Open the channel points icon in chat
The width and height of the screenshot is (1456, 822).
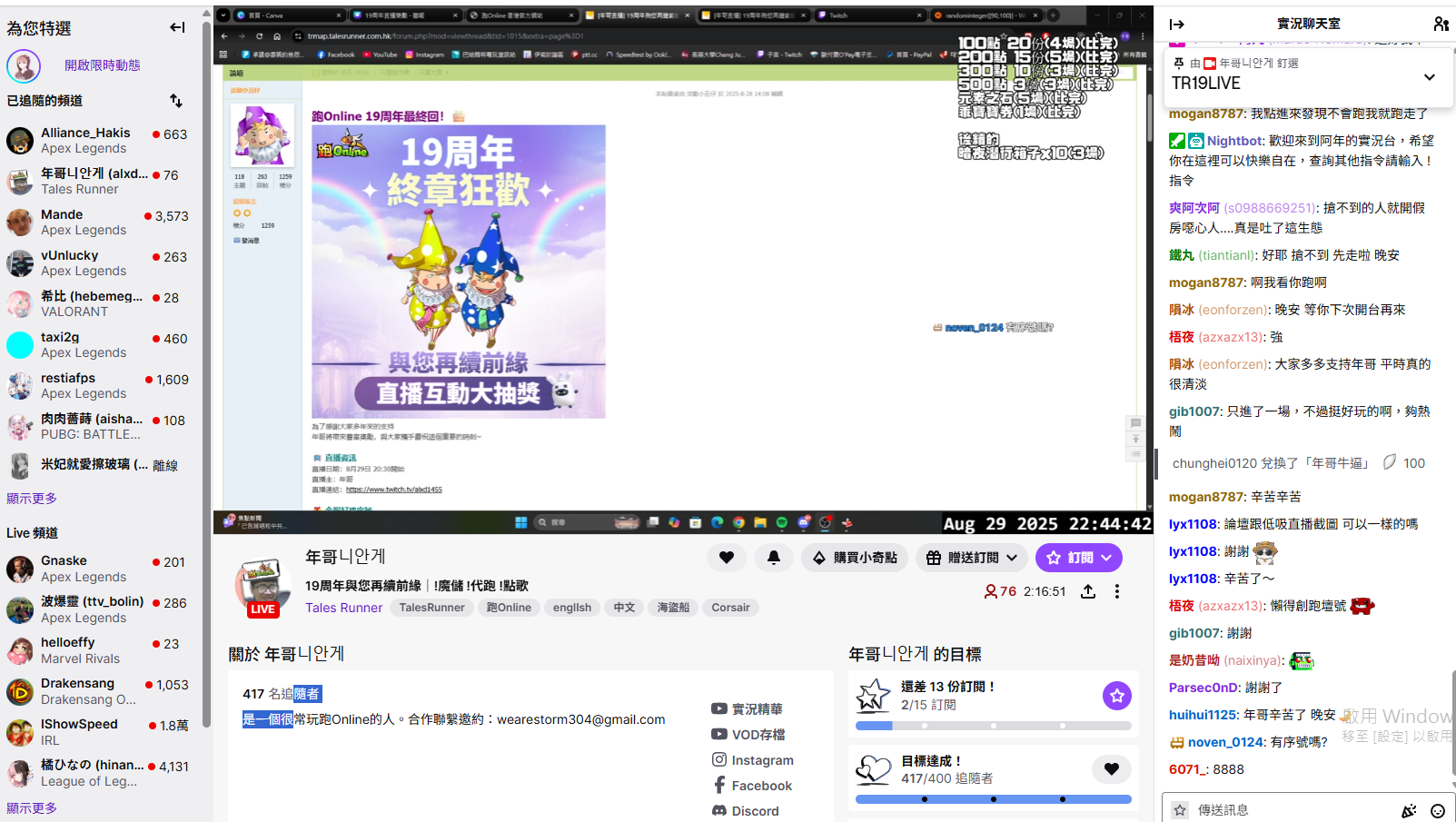pyautogui.click(x=1409, y=810)
